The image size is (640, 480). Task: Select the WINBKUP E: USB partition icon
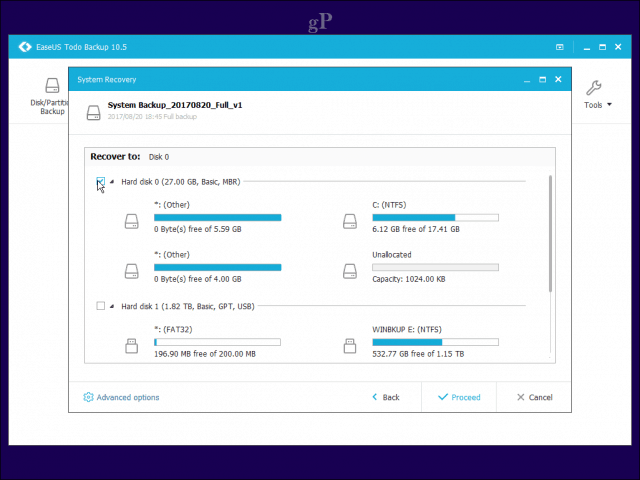click(x=350, y=346)
